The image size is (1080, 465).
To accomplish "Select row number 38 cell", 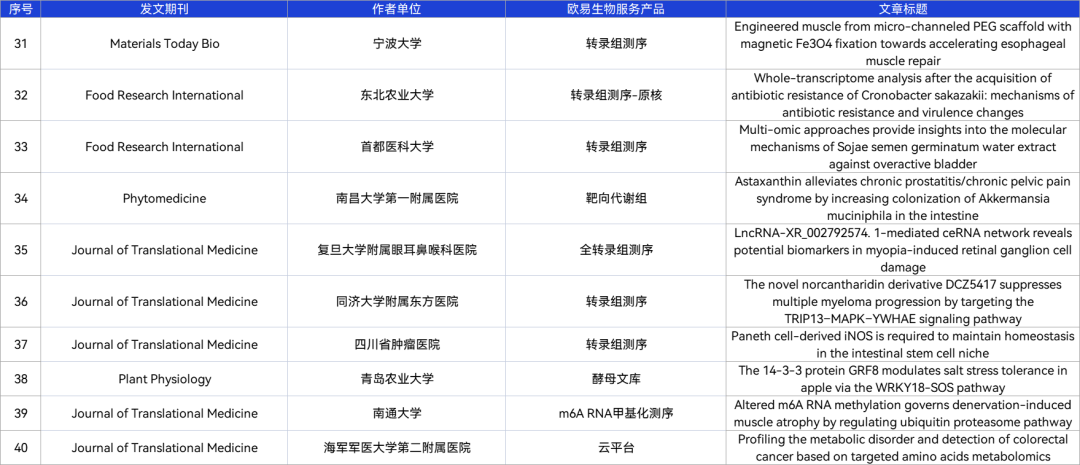I will (x=21, y=379).
